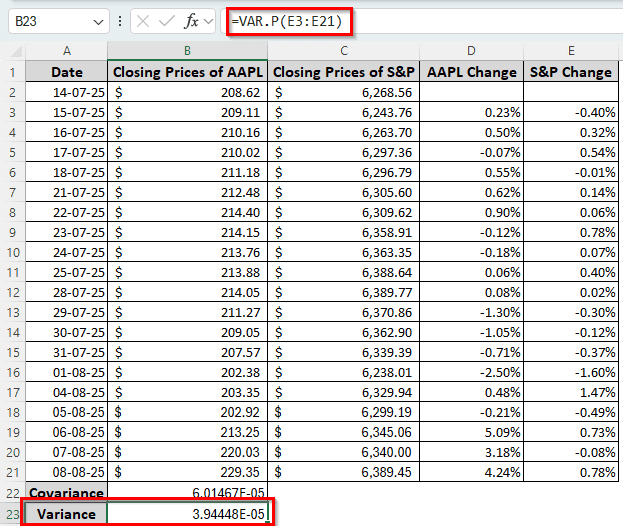Select the Covariance value cell 6.01467E-05
The width and height of the screenshot is (623, 526).
click(x=187, y=493)
